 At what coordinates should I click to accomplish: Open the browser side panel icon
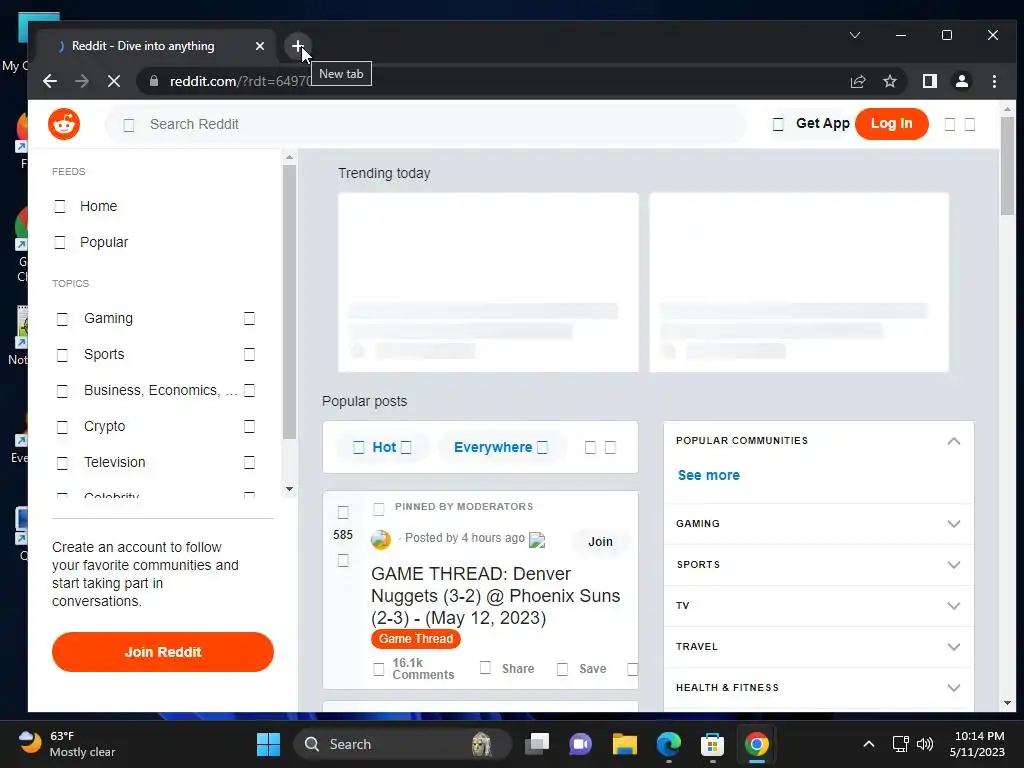930,81
